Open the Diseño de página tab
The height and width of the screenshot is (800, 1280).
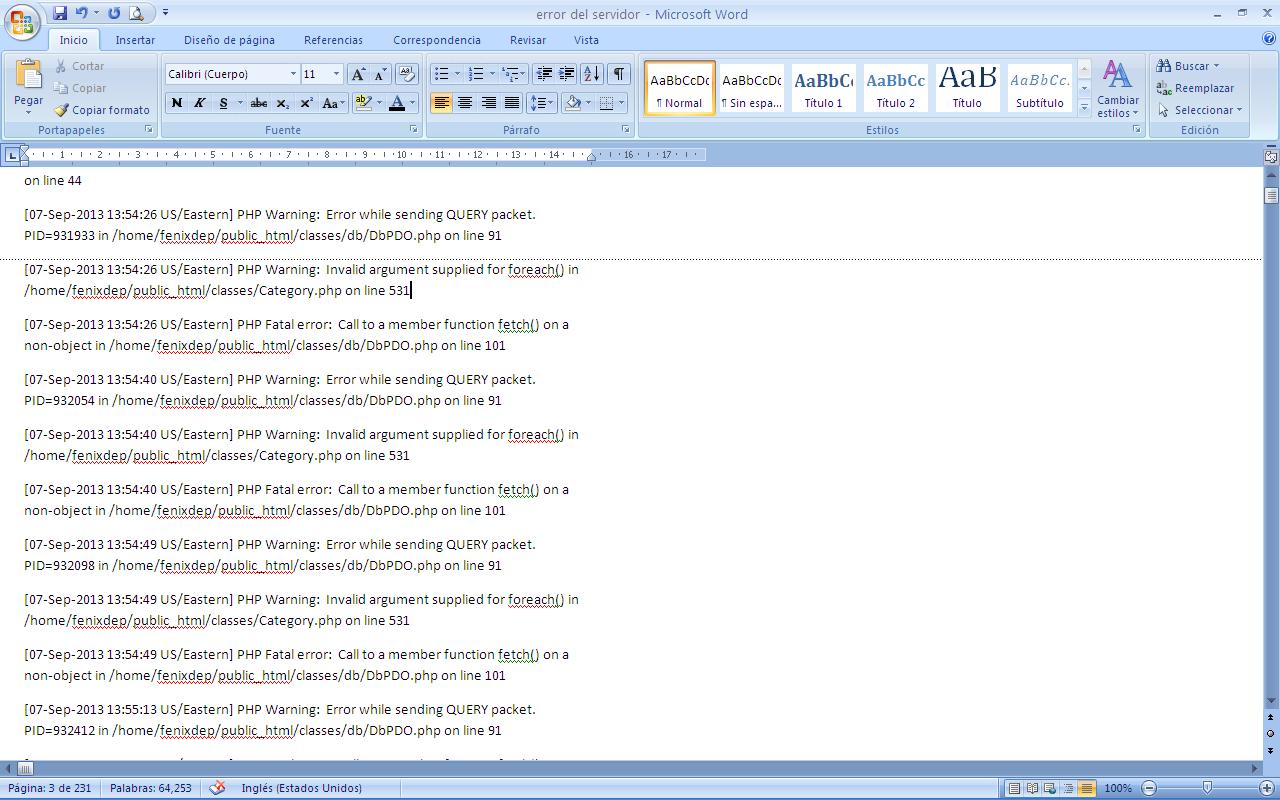click(x=229, y=40)
